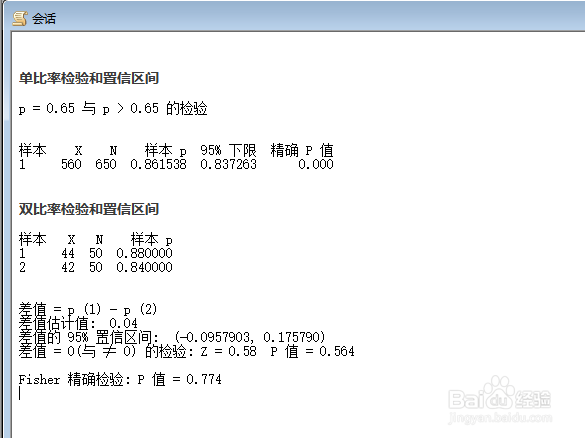Click the 差值估计值: 0.04 line

click(78, 323)
